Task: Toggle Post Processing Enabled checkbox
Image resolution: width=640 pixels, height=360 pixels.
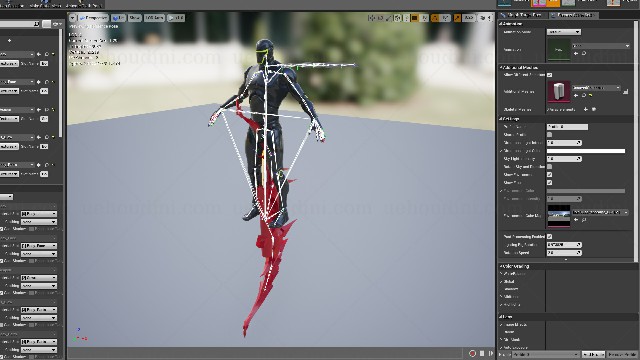Action: tap(549, 237)
